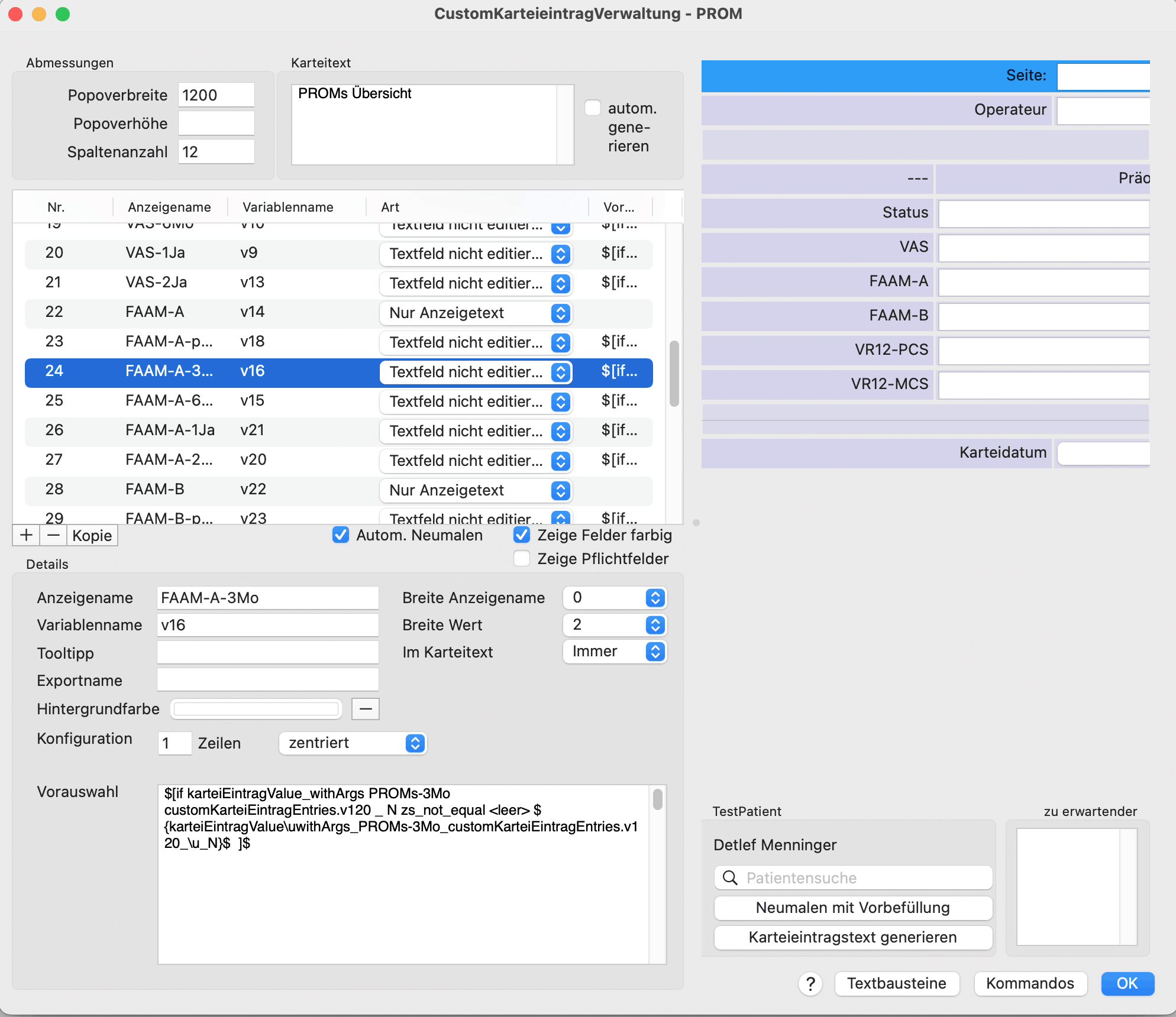
Task: Clear Hintergrundfarbe with the minus button
Action: tap(366, 709)
